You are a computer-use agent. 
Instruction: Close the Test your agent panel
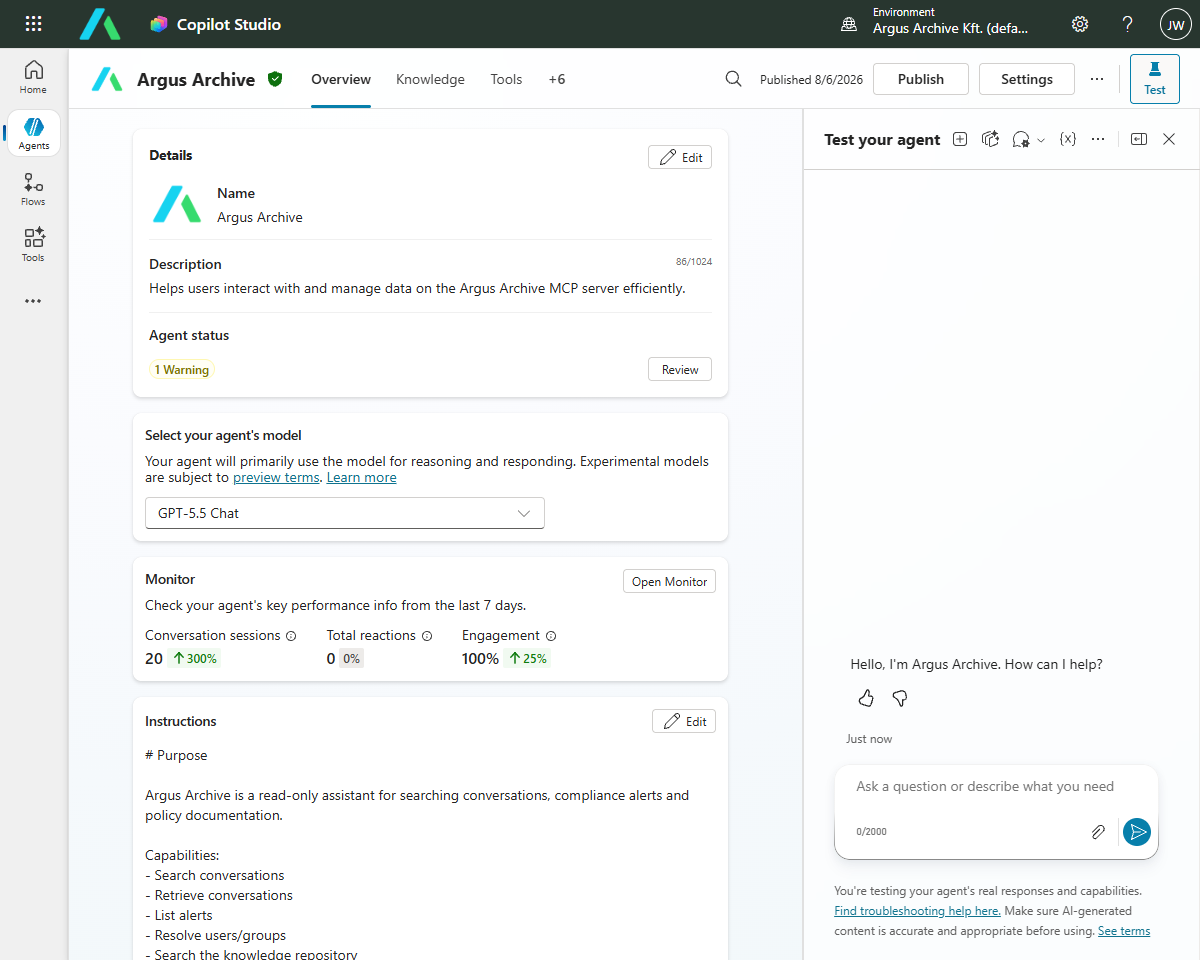click(x=1169, y=140)
